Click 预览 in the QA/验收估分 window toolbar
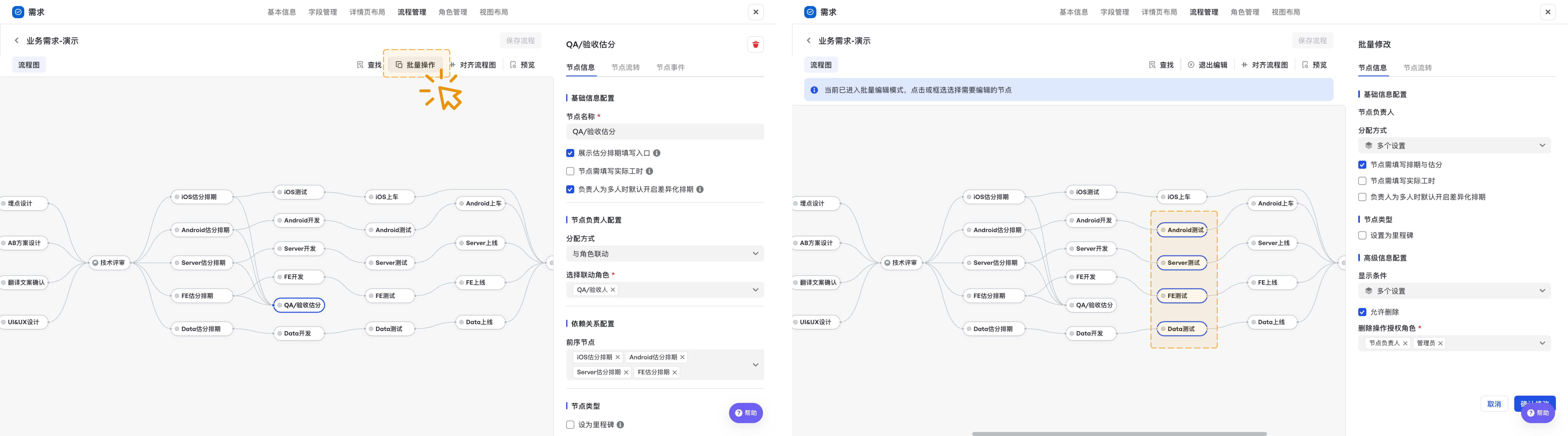The width and height of the screenshot is (1568, 436). pyautogui.click(x=522, y=65)
